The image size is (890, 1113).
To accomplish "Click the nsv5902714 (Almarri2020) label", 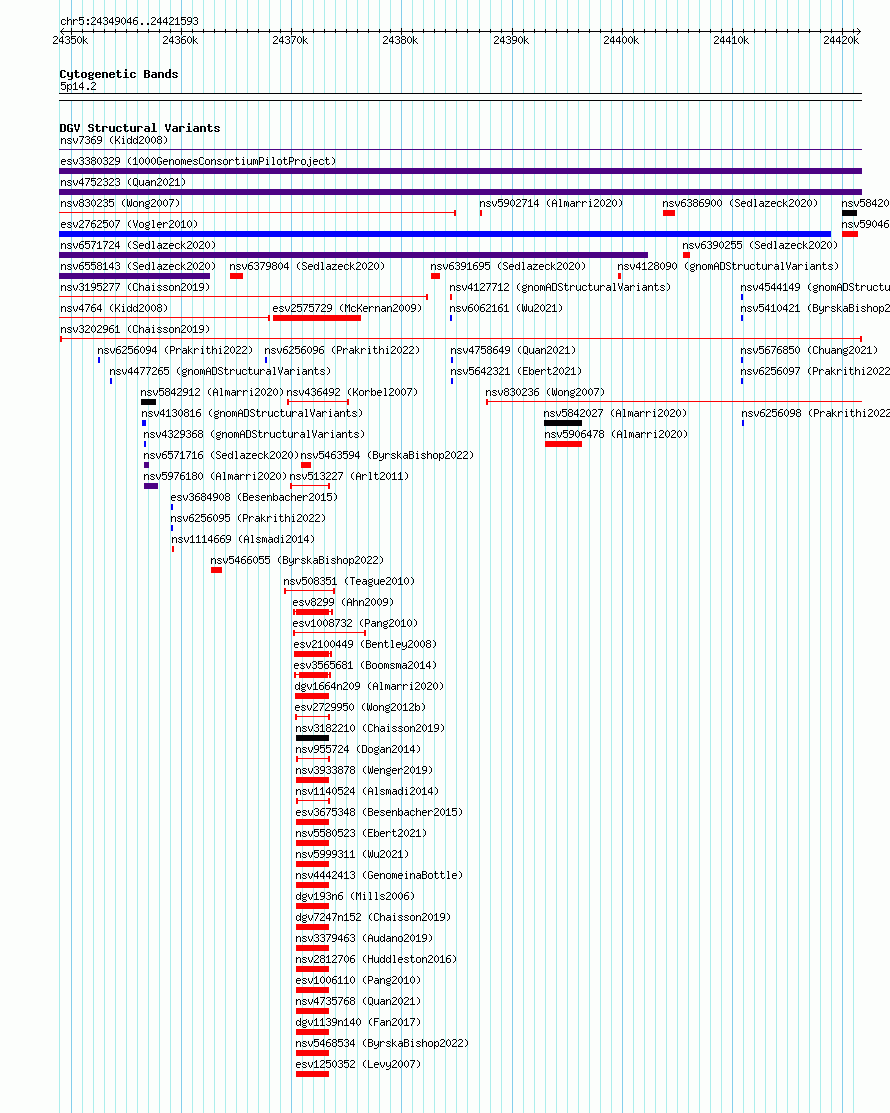I will [x=551, y=204].
